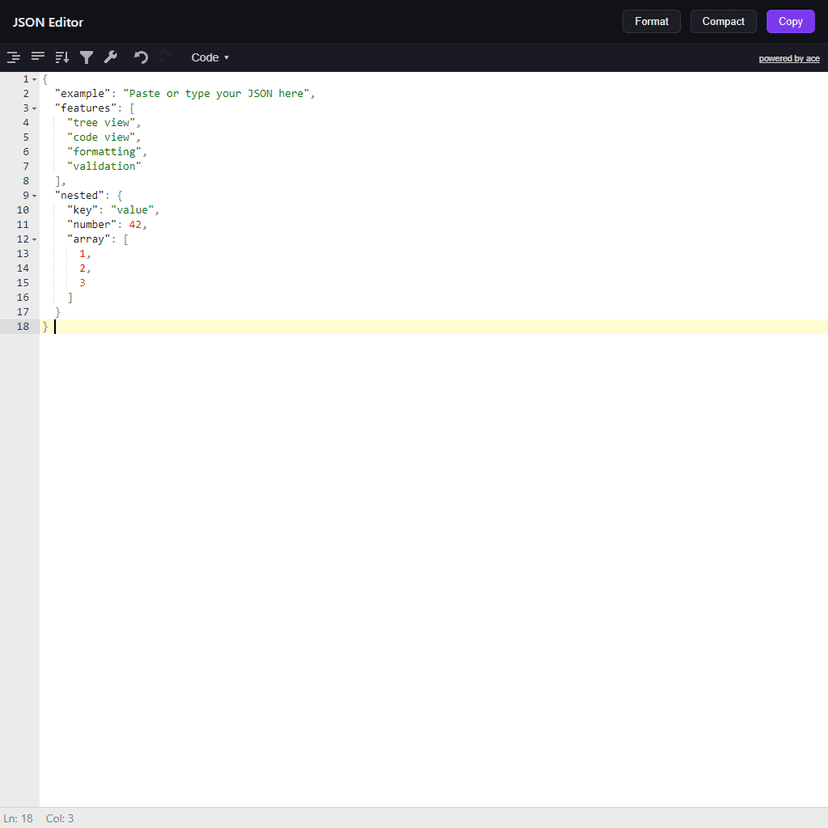This screenshot has height=828, width=828.
Task: Open the powered by ace link
Action: coord(789,58)
